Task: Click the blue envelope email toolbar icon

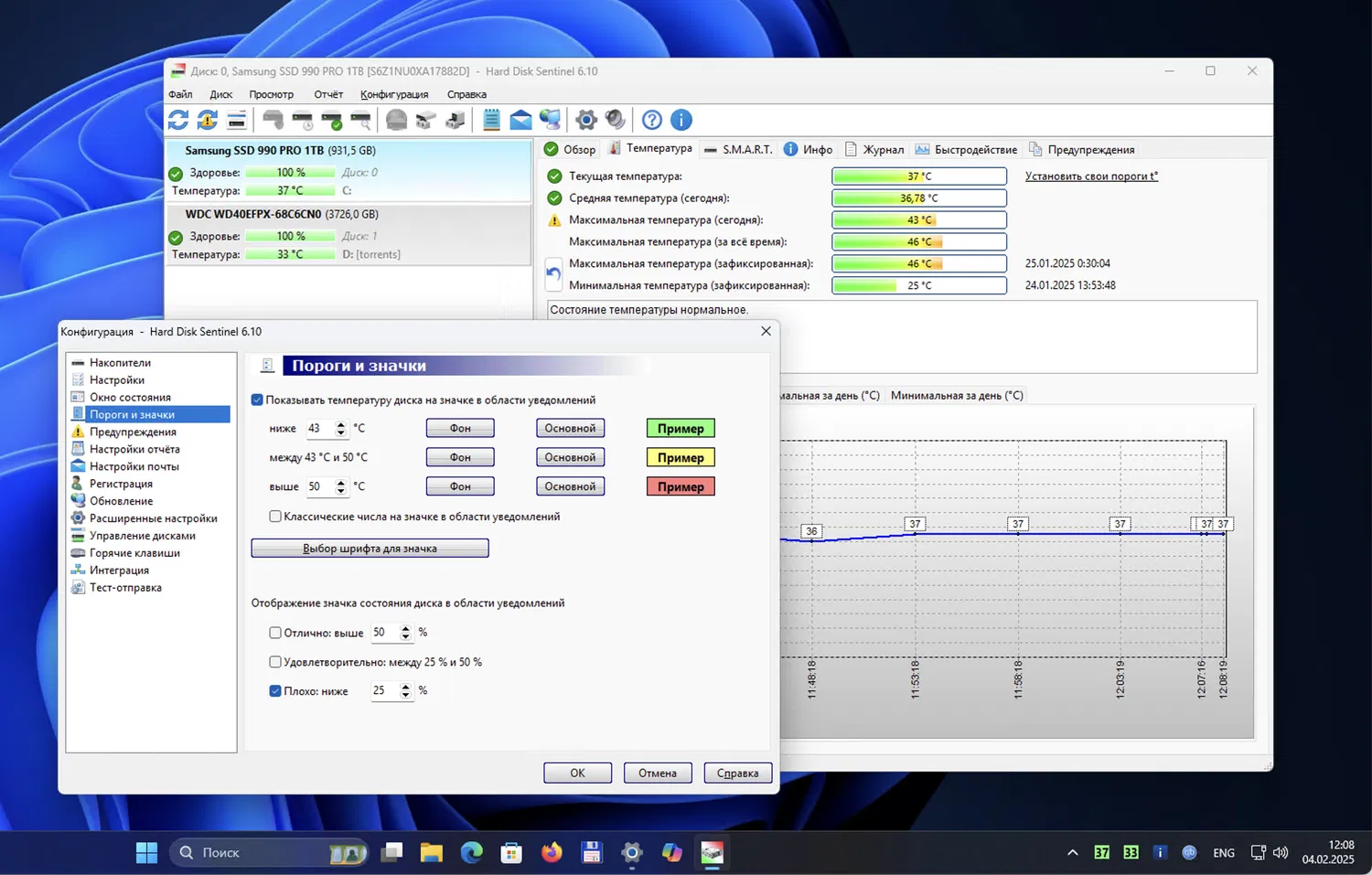Action: pos(520,120)
